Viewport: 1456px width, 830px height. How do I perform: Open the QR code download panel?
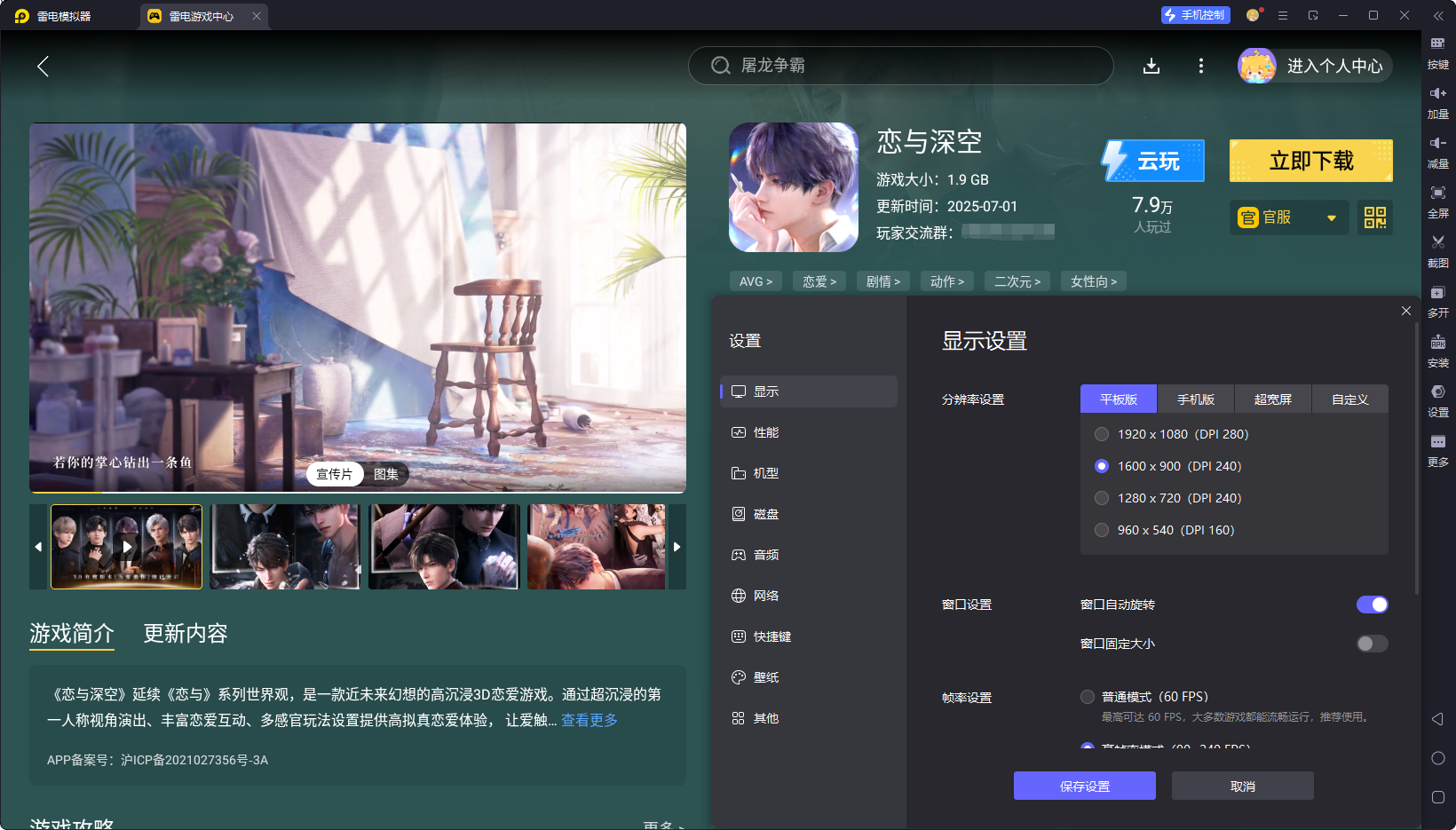[1374, 217]
